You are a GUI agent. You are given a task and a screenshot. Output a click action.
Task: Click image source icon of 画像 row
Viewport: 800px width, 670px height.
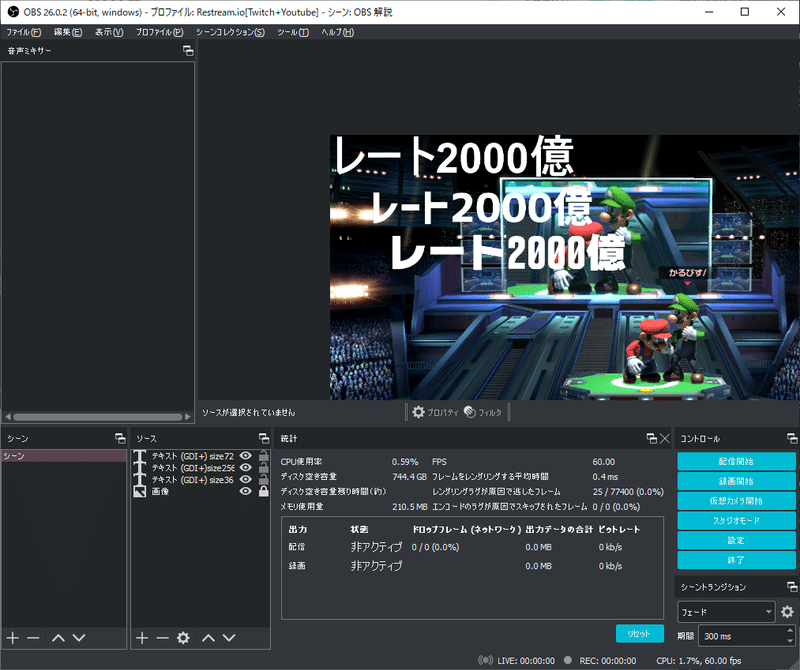point(140,491)
